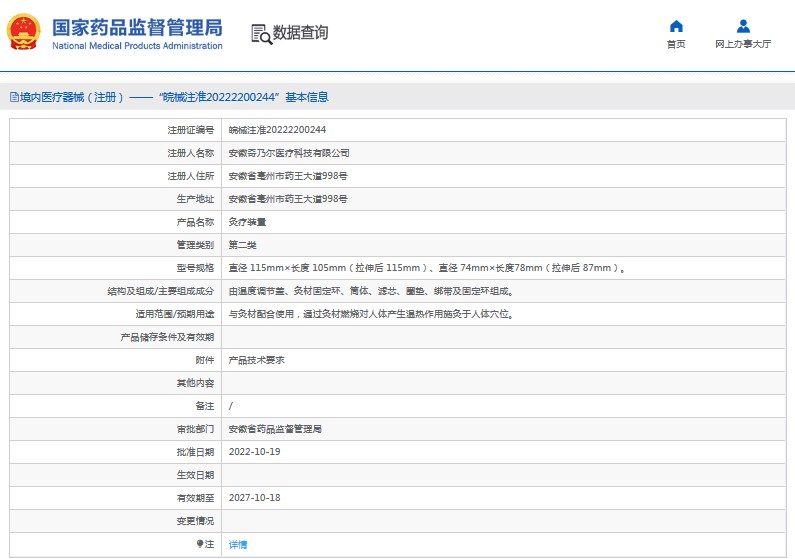Click the 网上办事大厅 person icon
Screen dimensions: 795x559
[743, 26]
